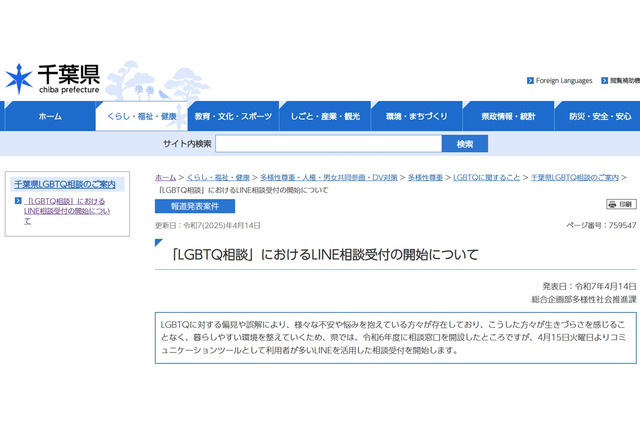The image size is (640, 426).
Task: Switch to 環境・まちづくり tab
Action: coord(416,116)
